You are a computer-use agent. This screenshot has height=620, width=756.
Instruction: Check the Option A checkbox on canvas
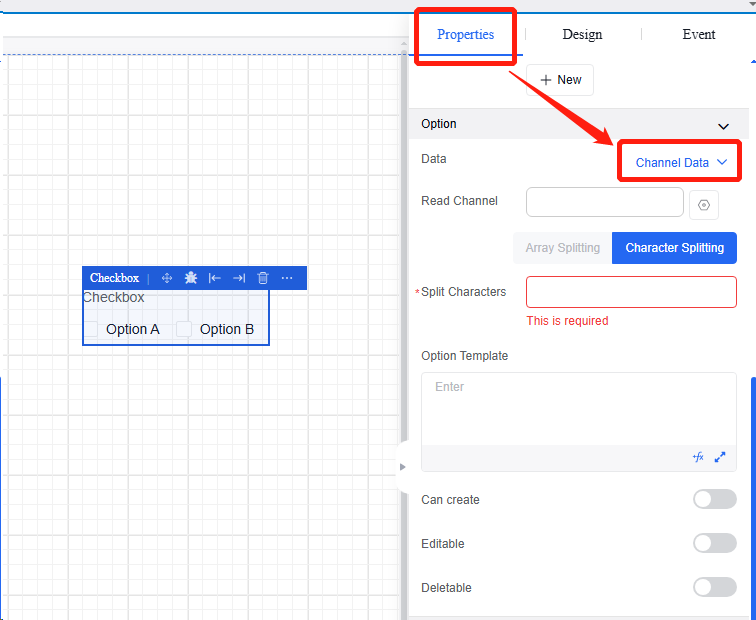pyautogui.click(x=91, y=329)
